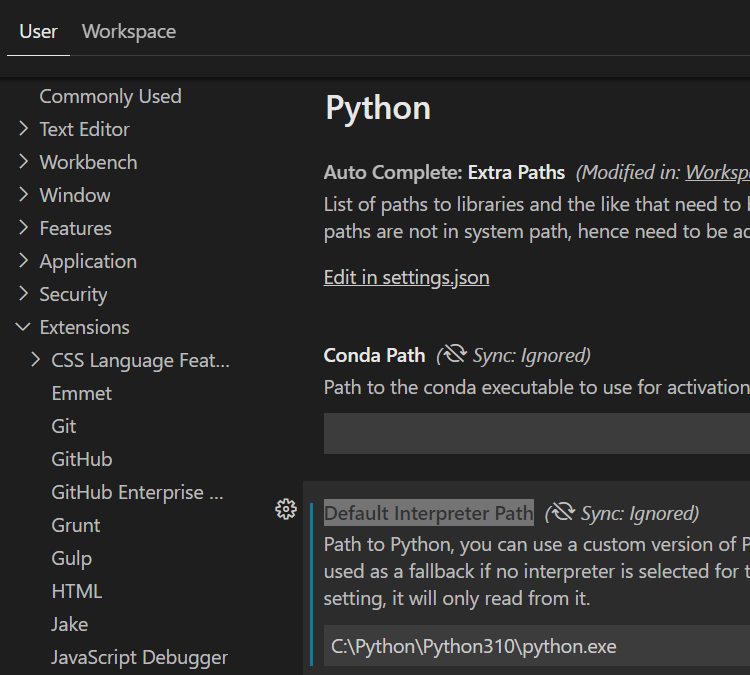The image size is (750, 675).
Task: Click the Default Interpreter Path text box
Action: pyautogui.click(x=537, y=646)
